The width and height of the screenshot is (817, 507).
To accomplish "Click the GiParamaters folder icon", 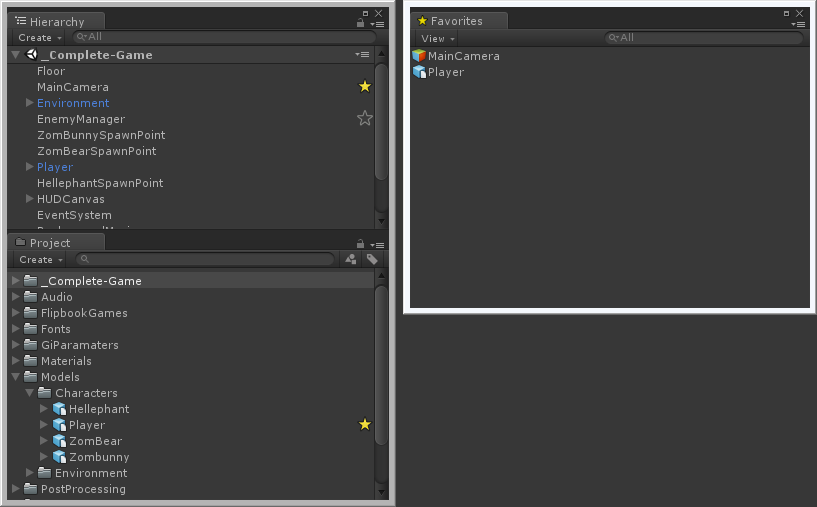I will tap(31, 344).
